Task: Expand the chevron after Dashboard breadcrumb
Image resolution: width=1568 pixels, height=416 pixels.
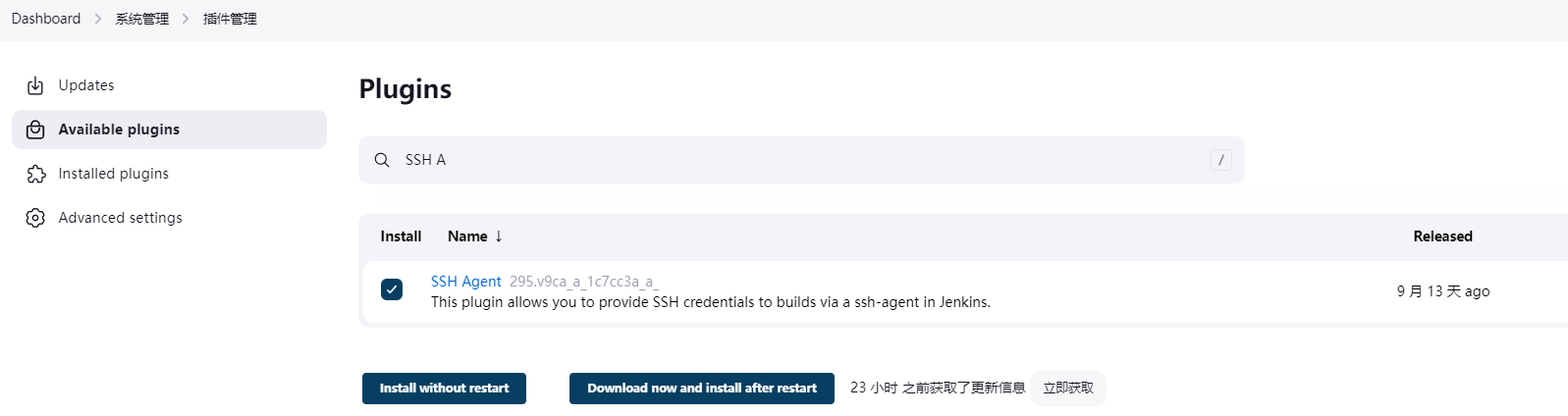Action: pyautogui.click(x=98, y=19)
